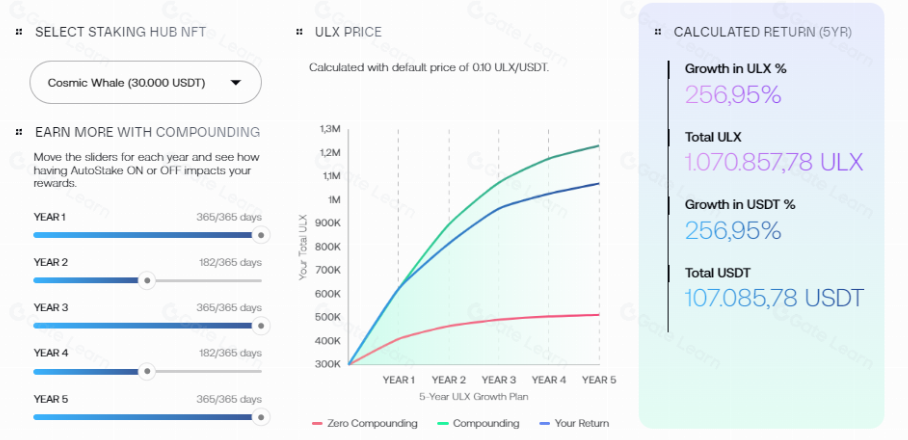Click the Growth in ULX 256,95% value
The image size is (908, 440).
coord(733,95)
